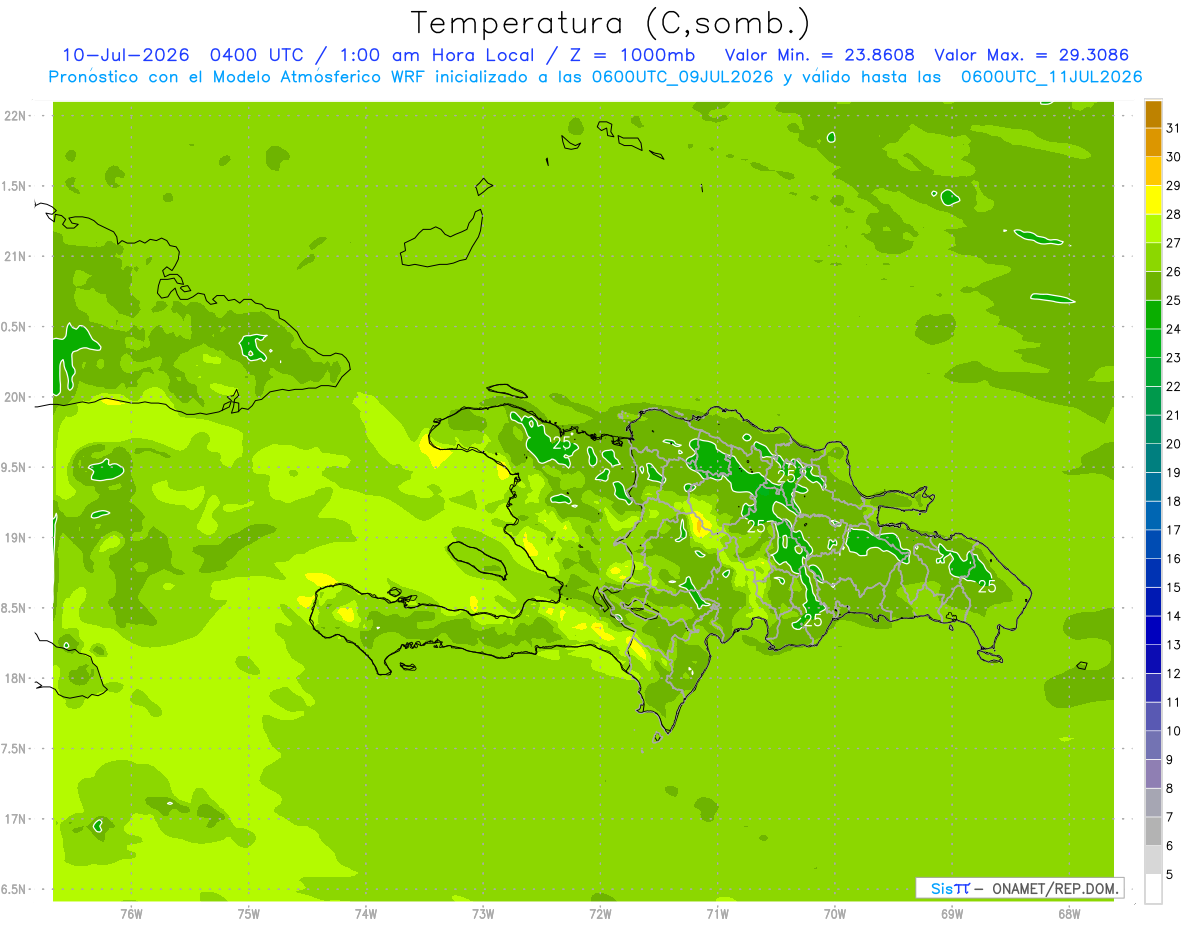Click the '7.5N' latitude tick label
Viewport: 1200px width, 927px height.
(x=15, y=749)
